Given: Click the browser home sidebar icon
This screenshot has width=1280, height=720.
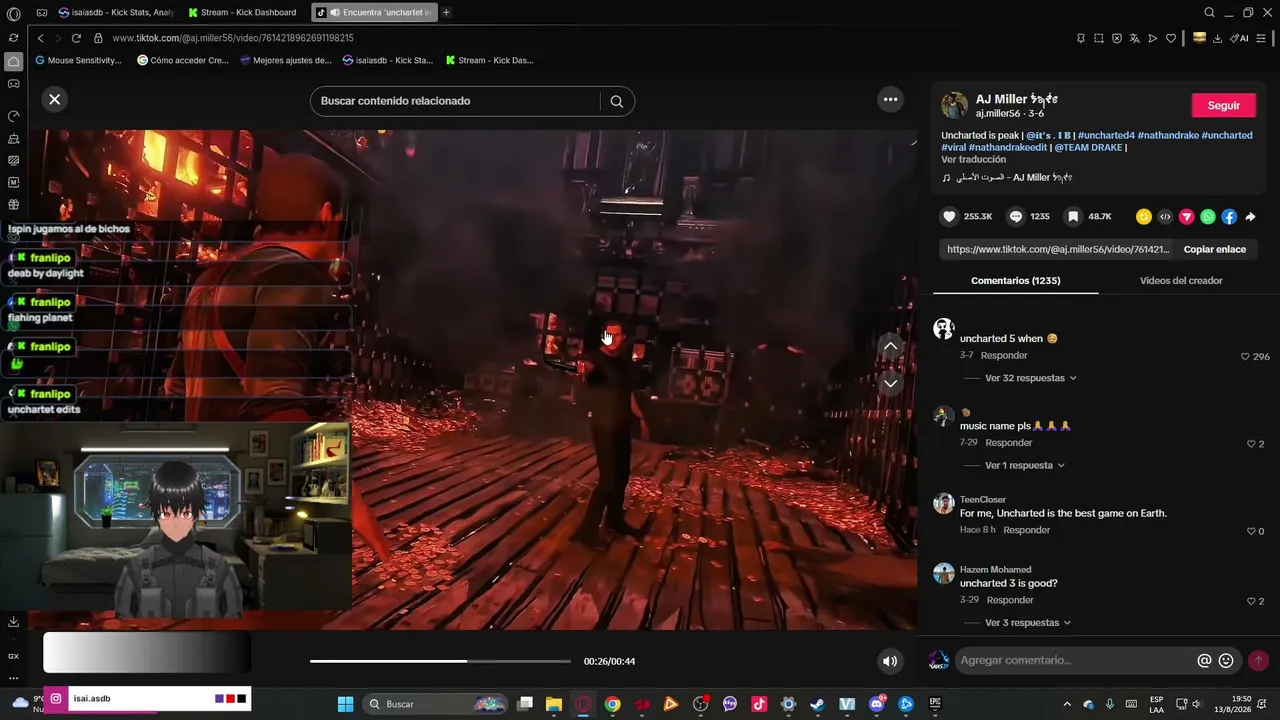Looking at the screenshot, I should coord(13,61).
